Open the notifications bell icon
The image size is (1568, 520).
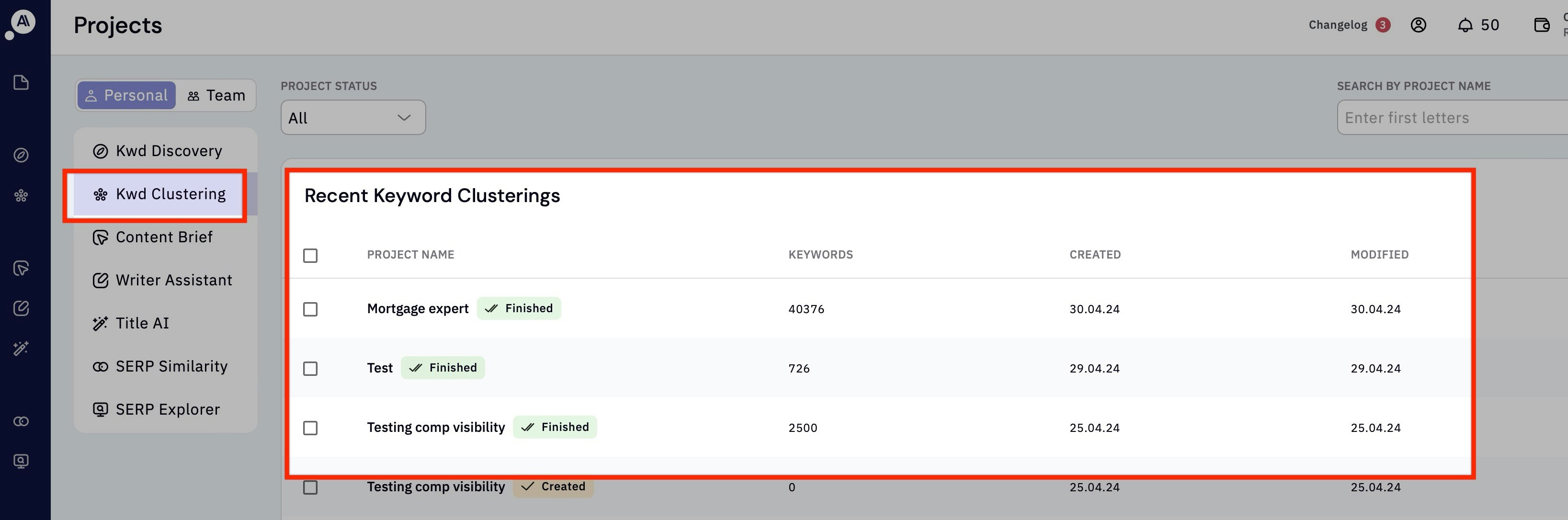(1465, 25)
